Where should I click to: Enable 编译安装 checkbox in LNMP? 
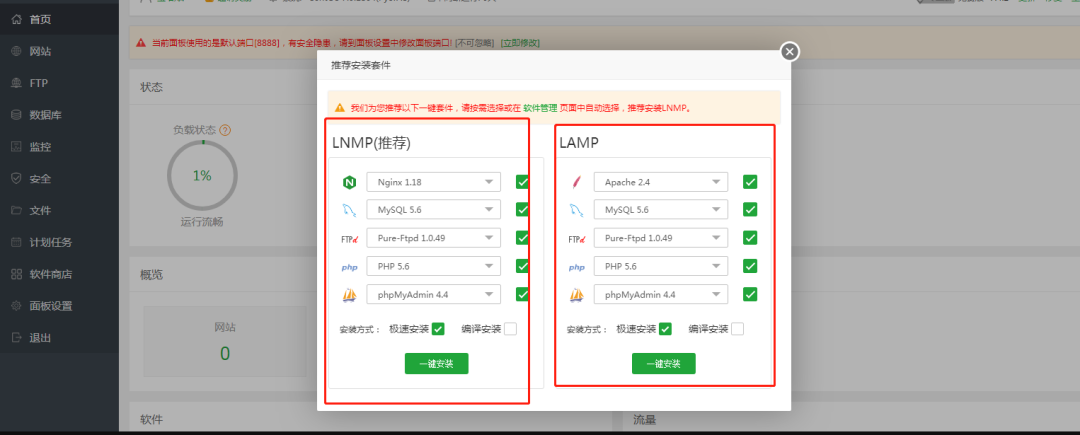(x=510, y=329)
